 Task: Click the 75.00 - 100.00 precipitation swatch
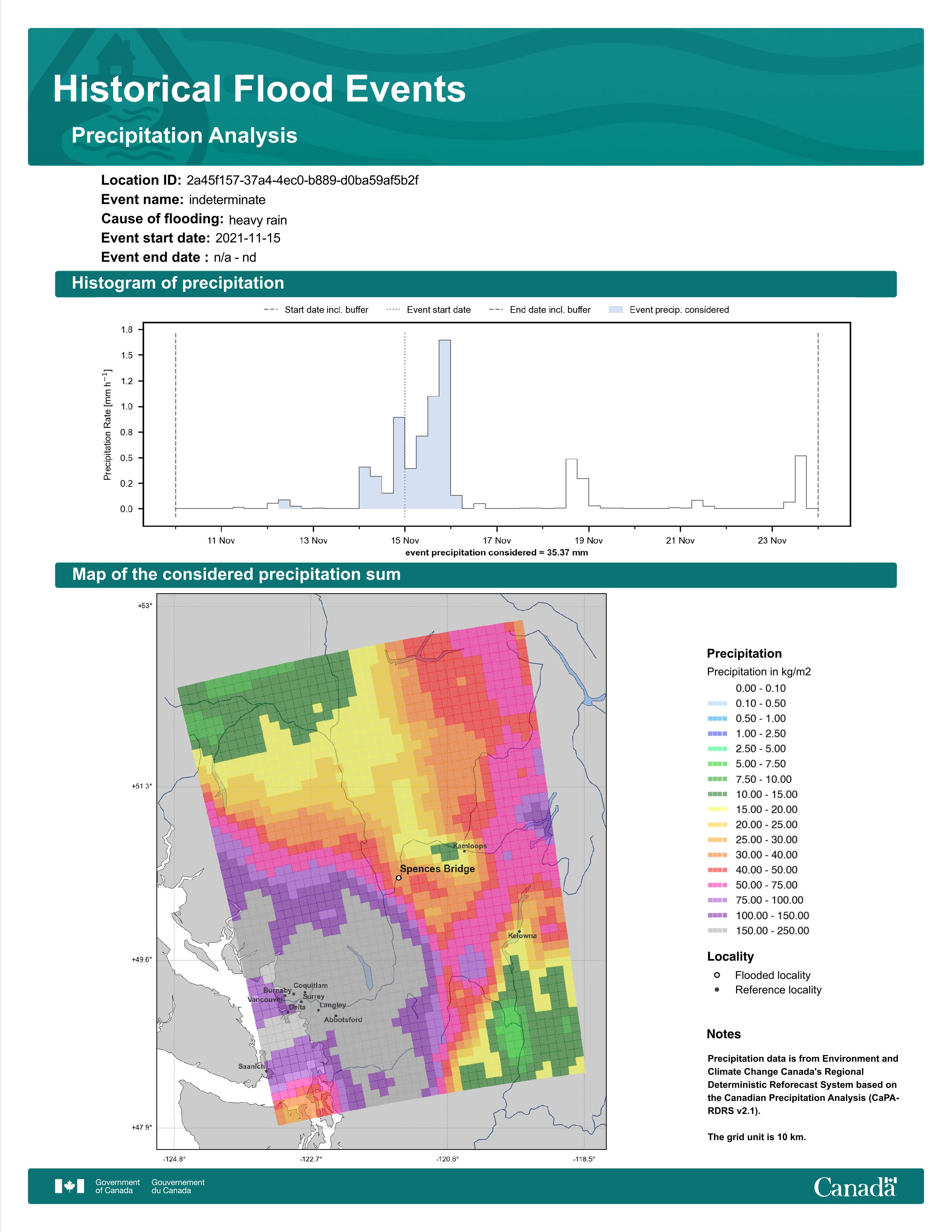tap(718, 900)
